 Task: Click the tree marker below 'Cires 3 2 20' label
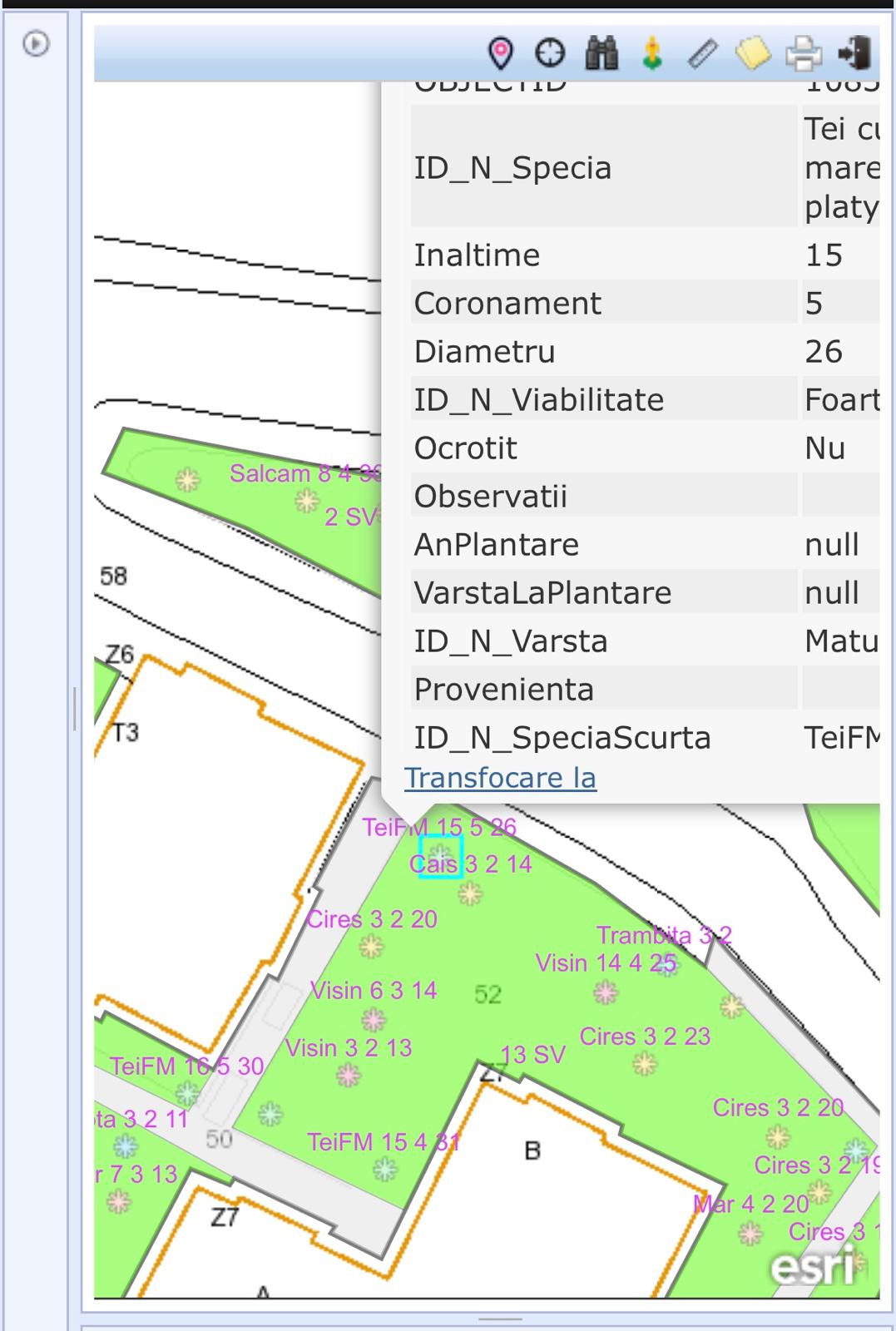(x=371, y=946)
